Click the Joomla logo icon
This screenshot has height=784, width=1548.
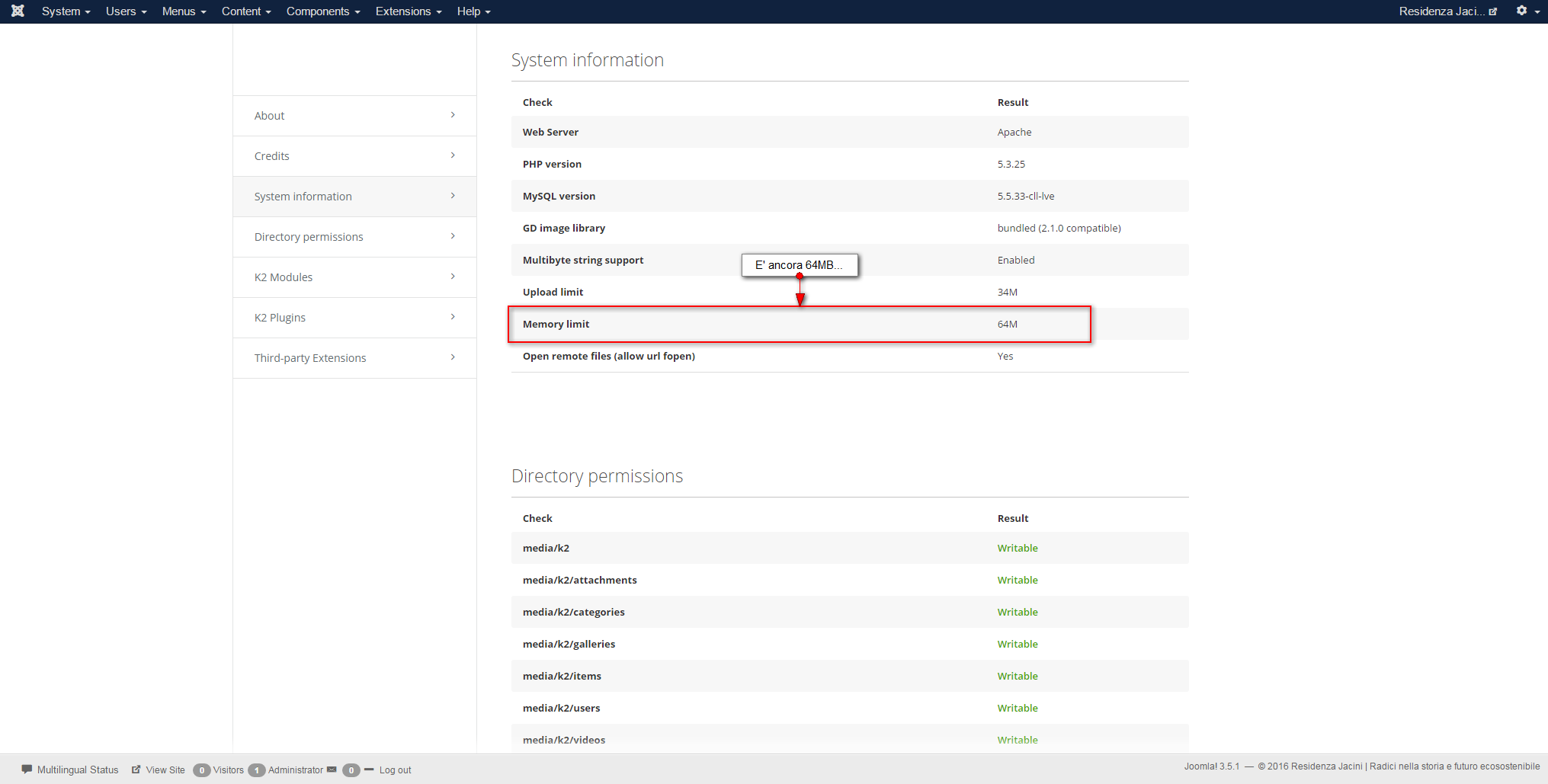coord(18,11)
